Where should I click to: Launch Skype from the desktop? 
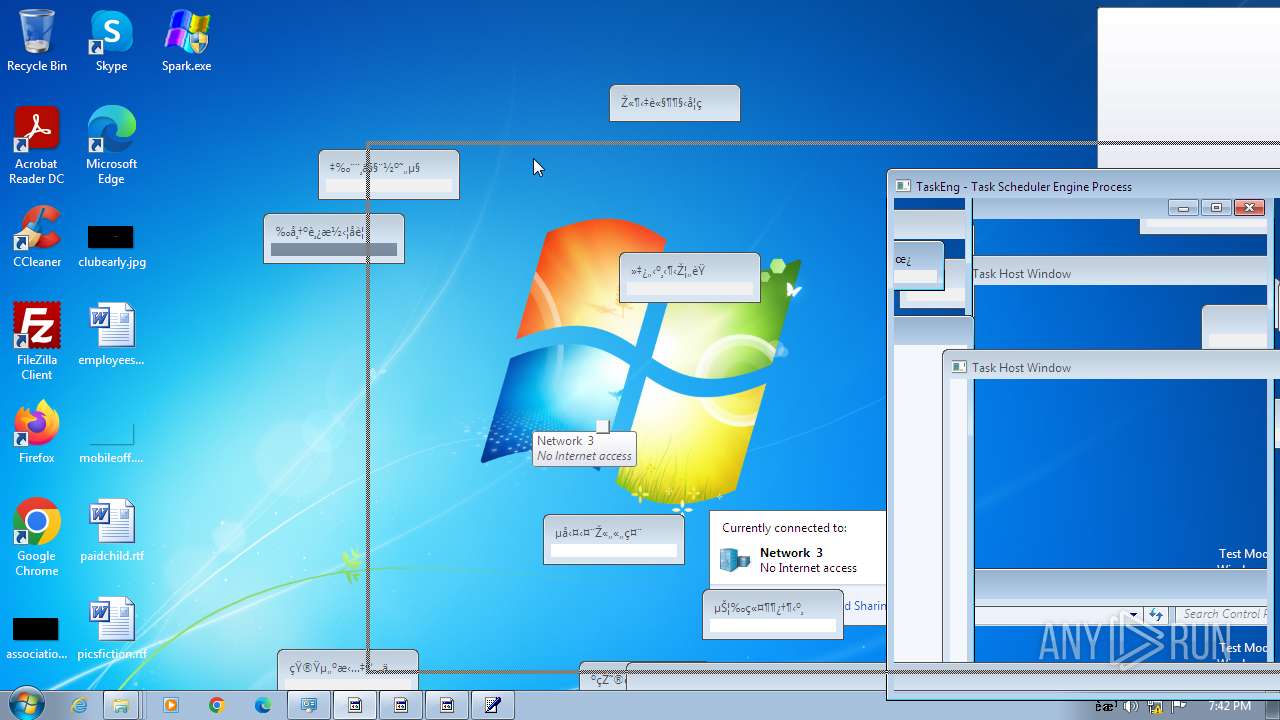pyautogui.click(x=111, y=41)
